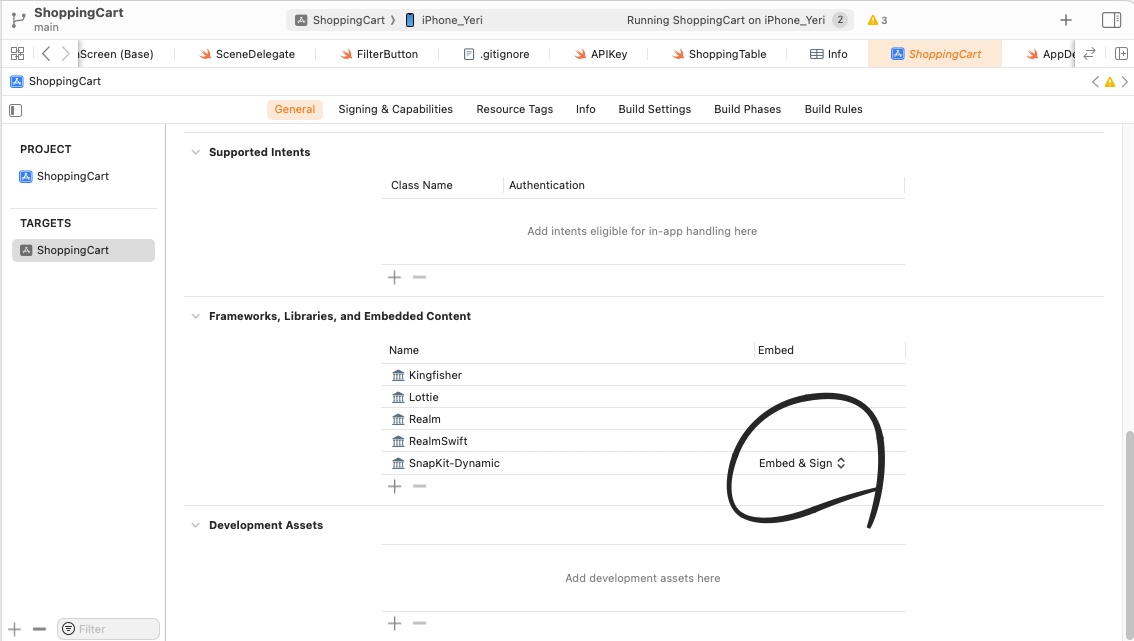Switch to Build Rules tab
Image resolution: width=1134 pixels, height=641 pixels.
833,109
